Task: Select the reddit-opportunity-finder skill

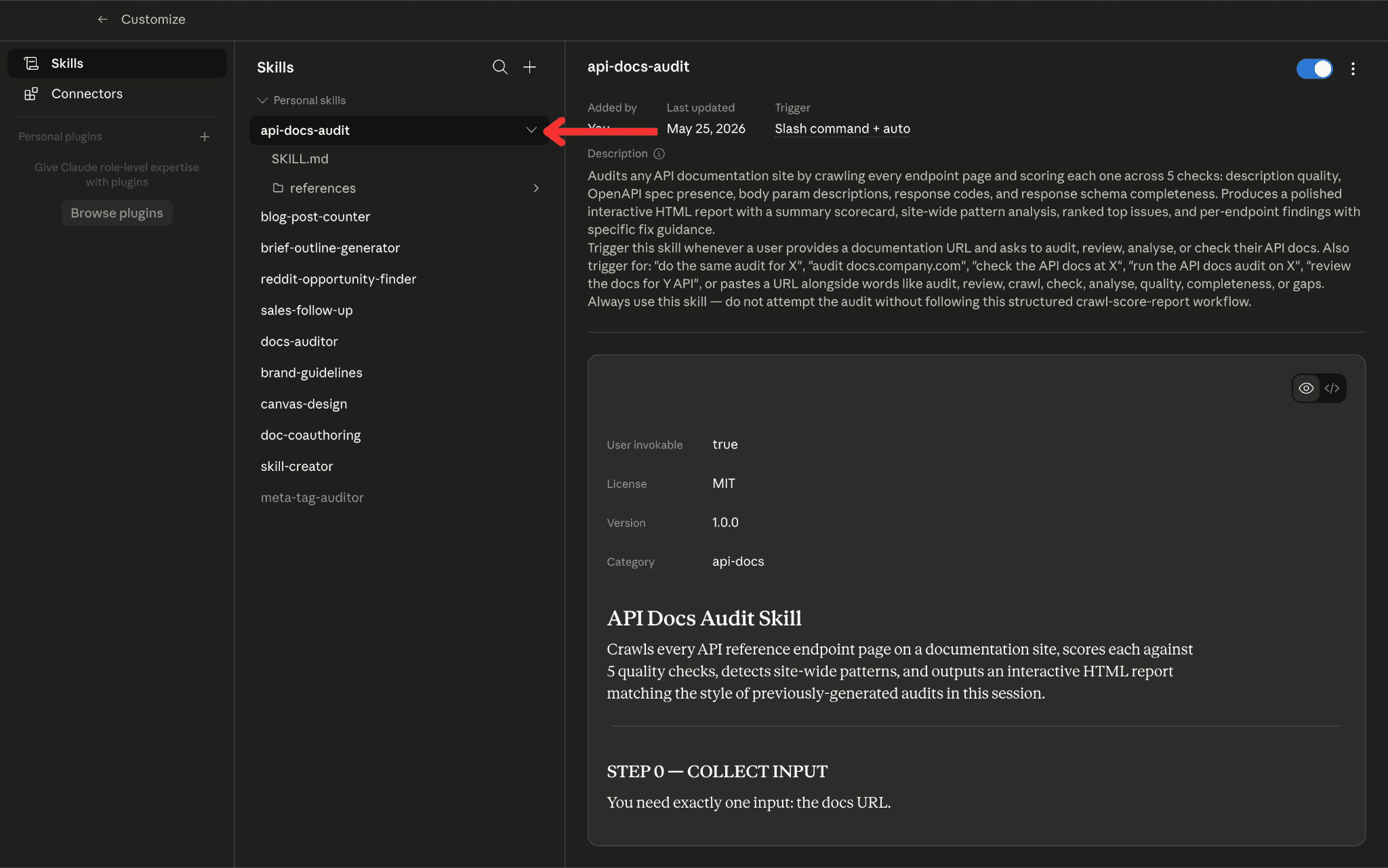Action: [338, 279]
